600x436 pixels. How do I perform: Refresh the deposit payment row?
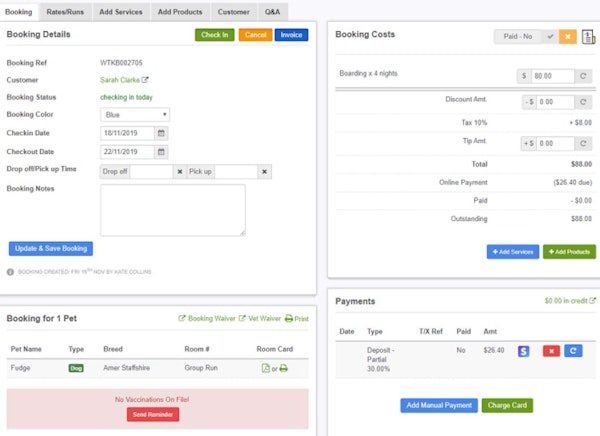coord(573,351)
